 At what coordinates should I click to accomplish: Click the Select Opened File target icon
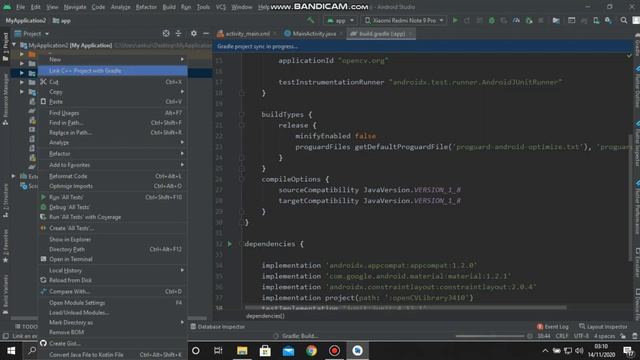tap(166, 33)
